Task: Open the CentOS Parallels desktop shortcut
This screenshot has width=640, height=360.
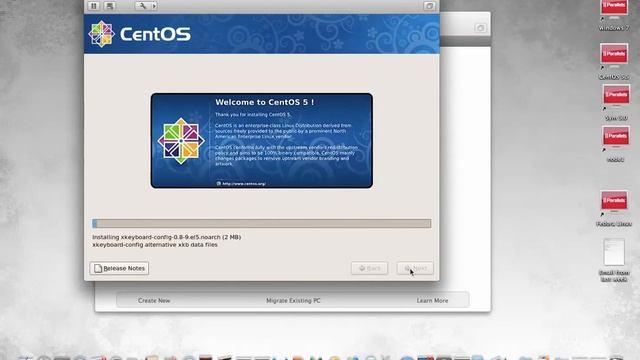Action: pos(614,61)
